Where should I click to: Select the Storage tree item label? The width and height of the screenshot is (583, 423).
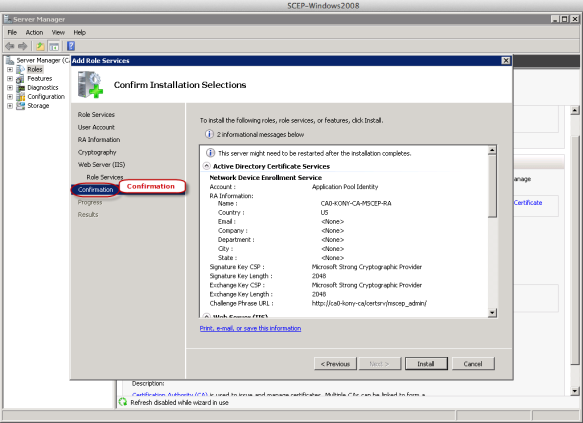38,106
